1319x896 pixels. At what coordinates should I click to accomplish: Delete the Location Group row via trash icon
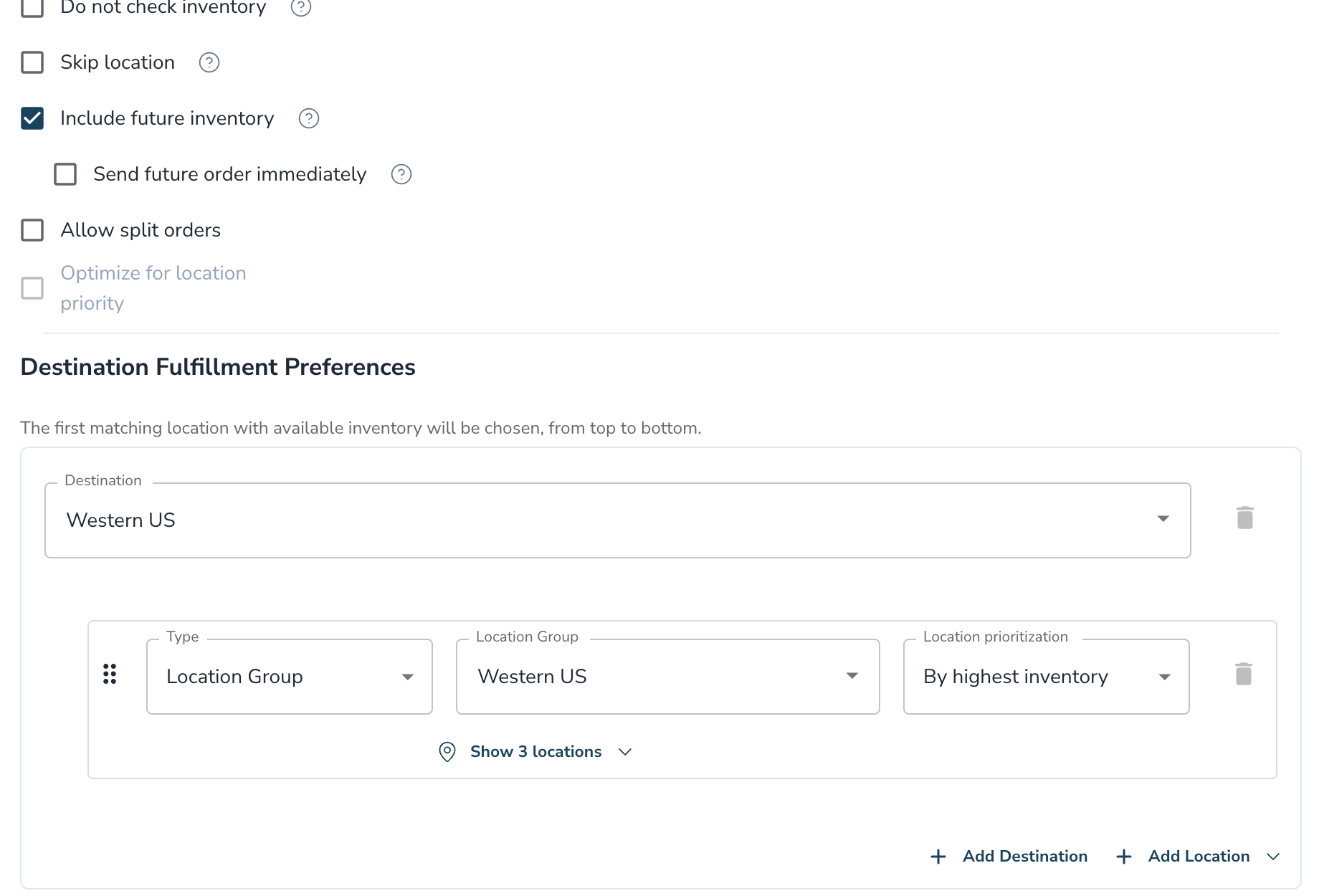[x=1243, y=674]
